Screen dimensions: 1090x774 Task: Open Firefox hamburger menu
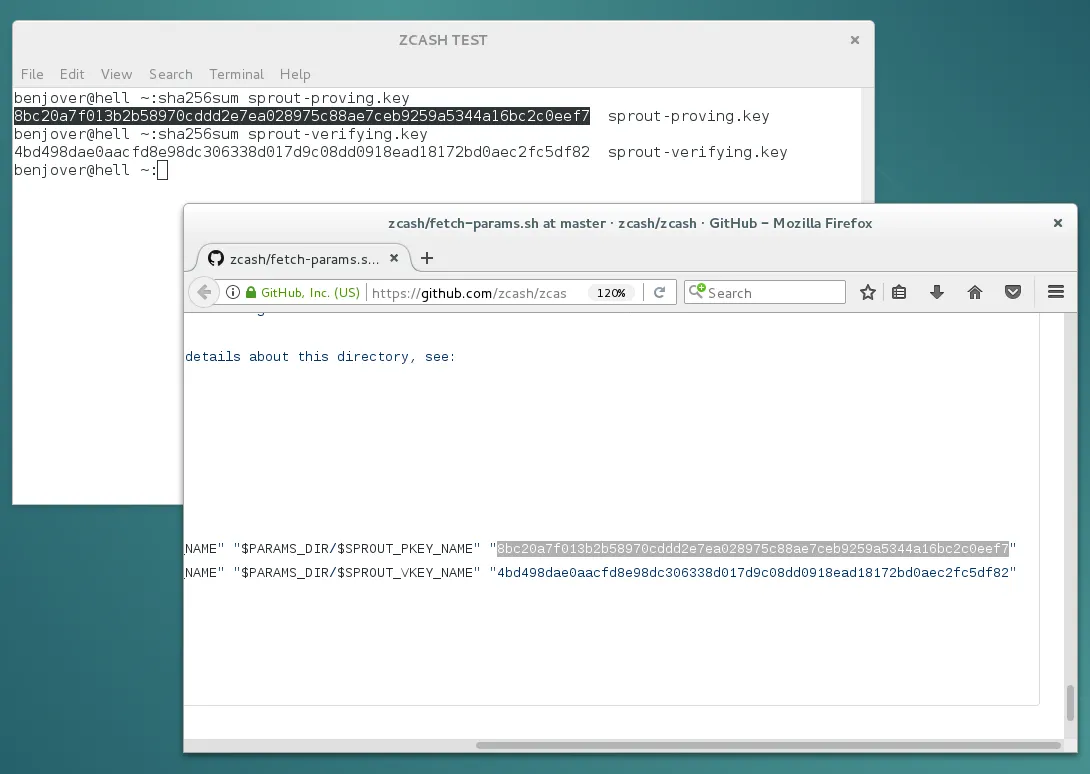(1056, 292)
